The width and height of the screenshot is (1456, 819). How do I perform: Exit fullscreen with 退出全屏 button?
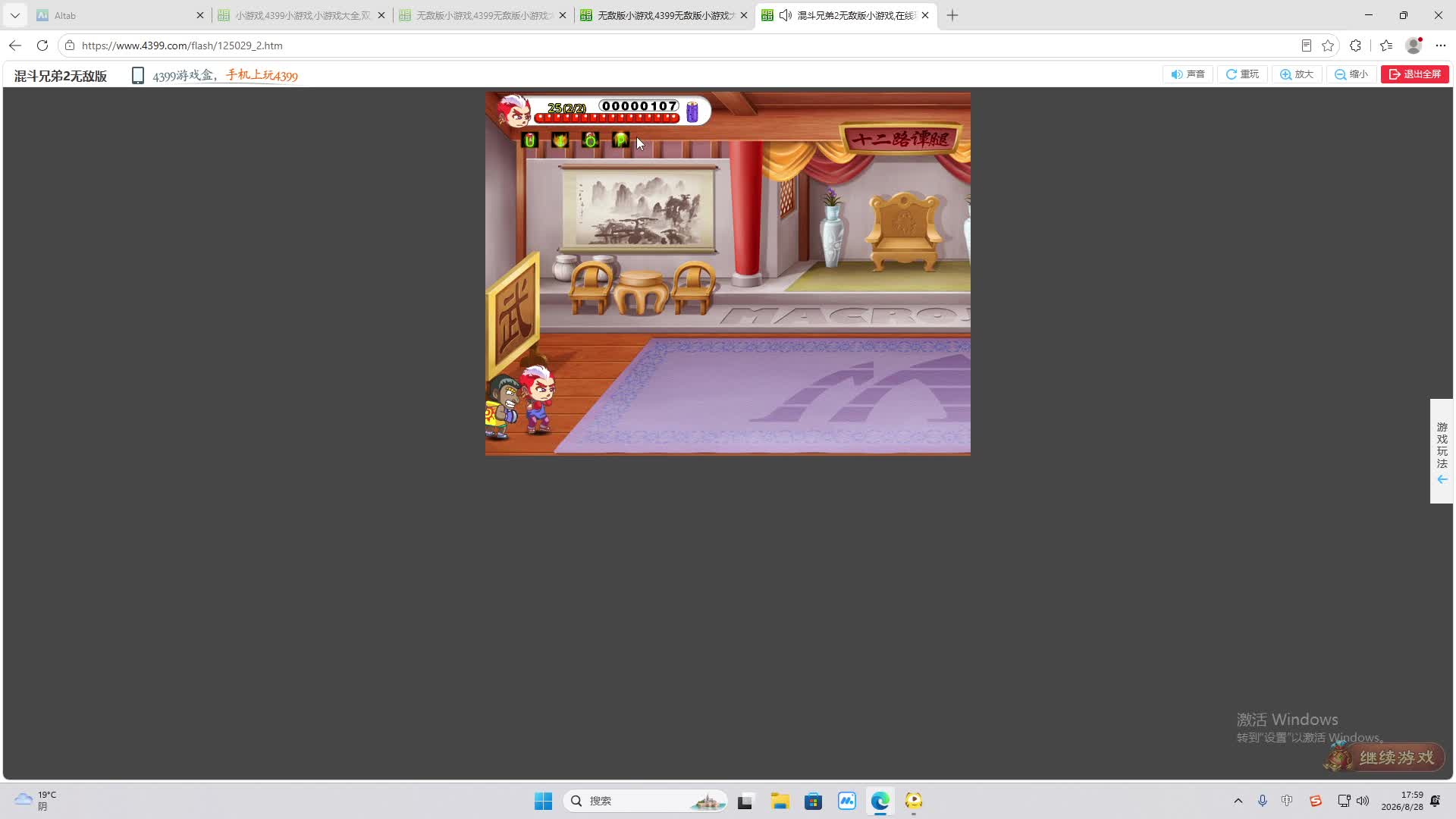1415,74
